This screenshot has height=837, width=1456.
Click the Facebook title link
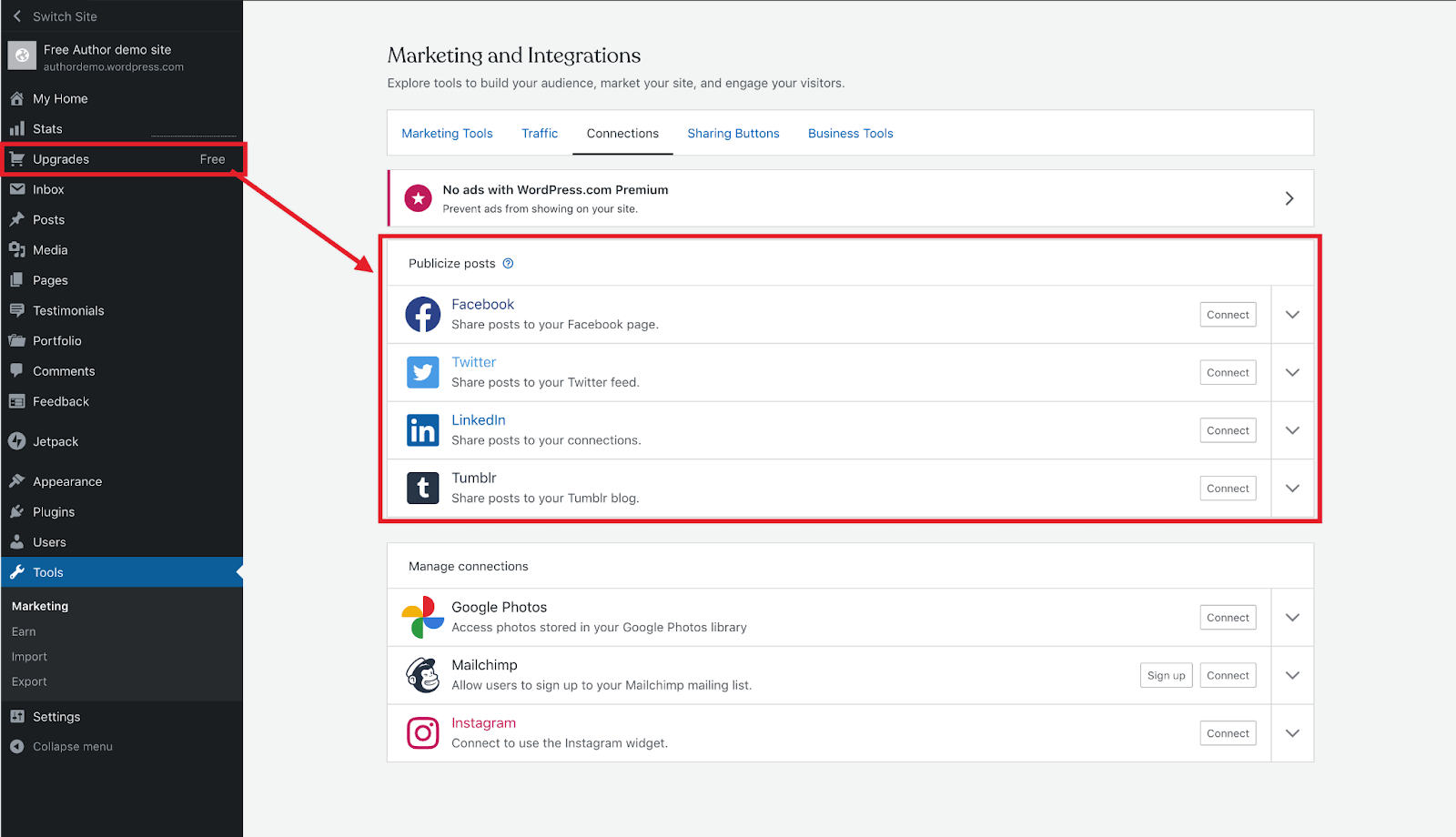[x=482, y=304]
